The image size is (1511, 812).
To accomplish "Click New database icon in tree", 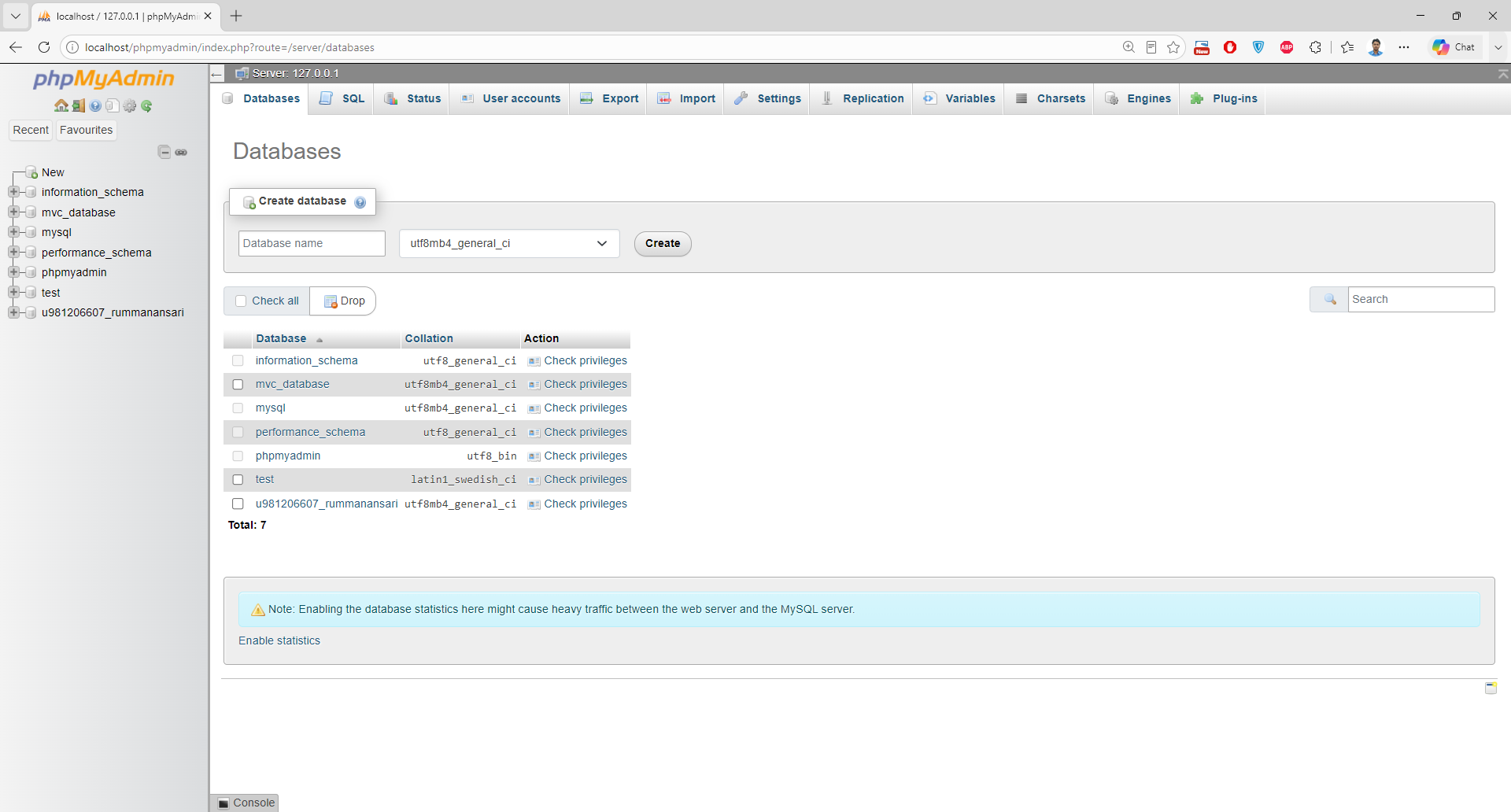I will pos(31,172).
